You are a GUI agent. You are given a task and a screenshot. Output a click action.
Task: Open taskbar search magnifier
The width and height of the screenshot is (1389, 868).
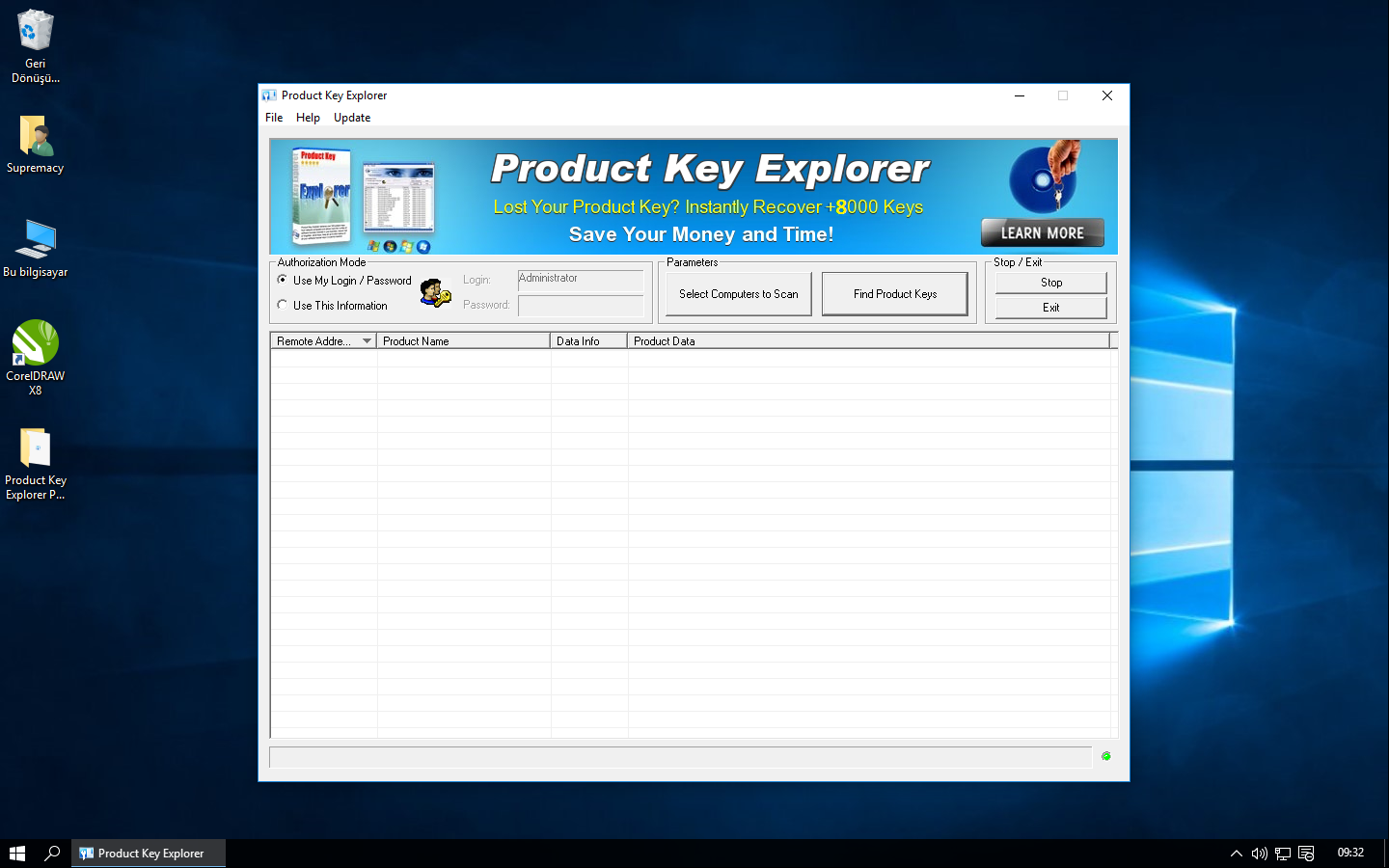point(52,854)
